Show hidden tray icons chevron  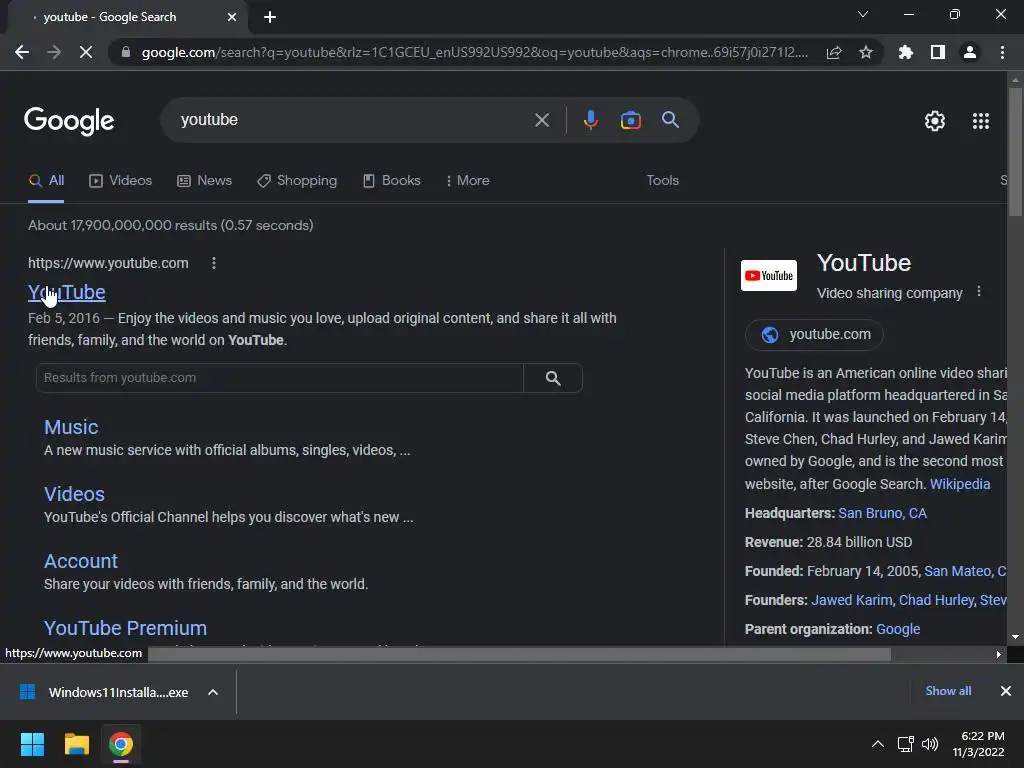tap(878, 744)
